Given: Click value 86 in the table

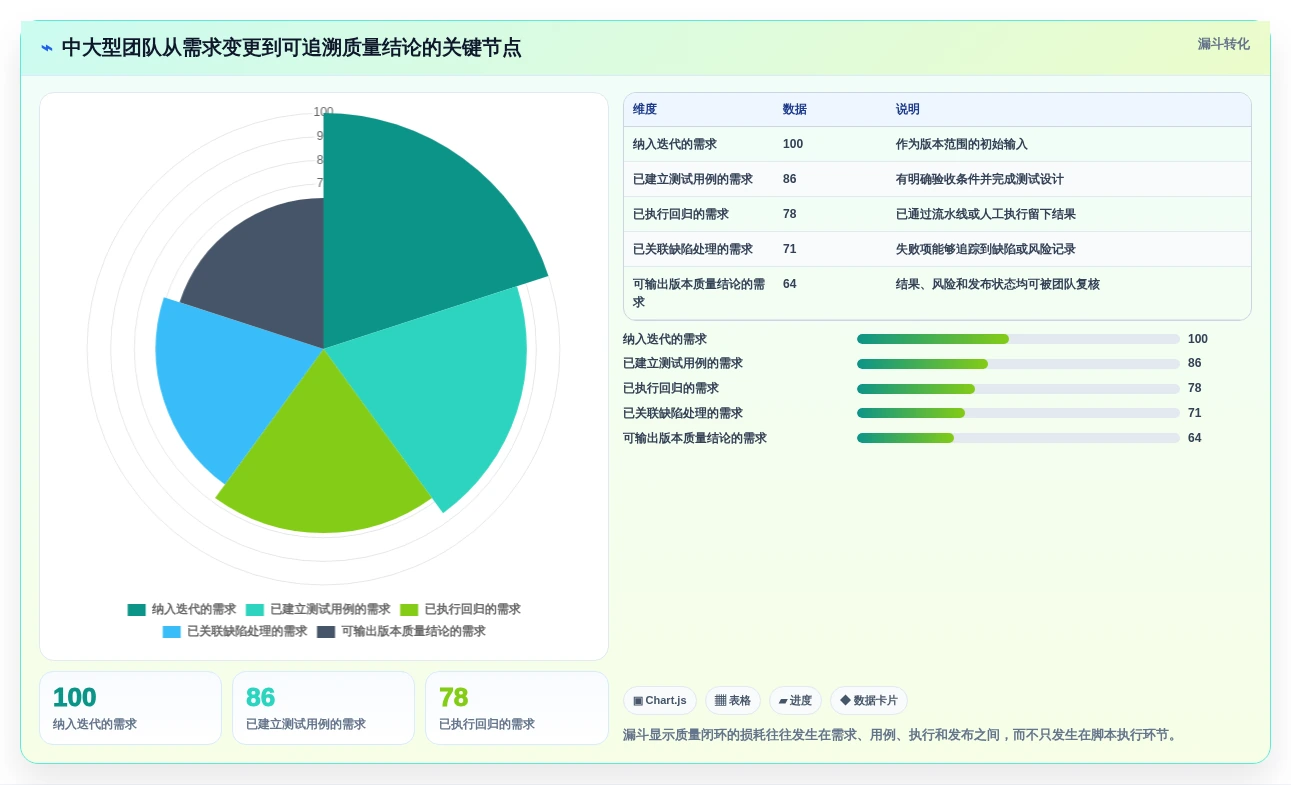Looking at the screenshot, I should (x=790, y=179).
